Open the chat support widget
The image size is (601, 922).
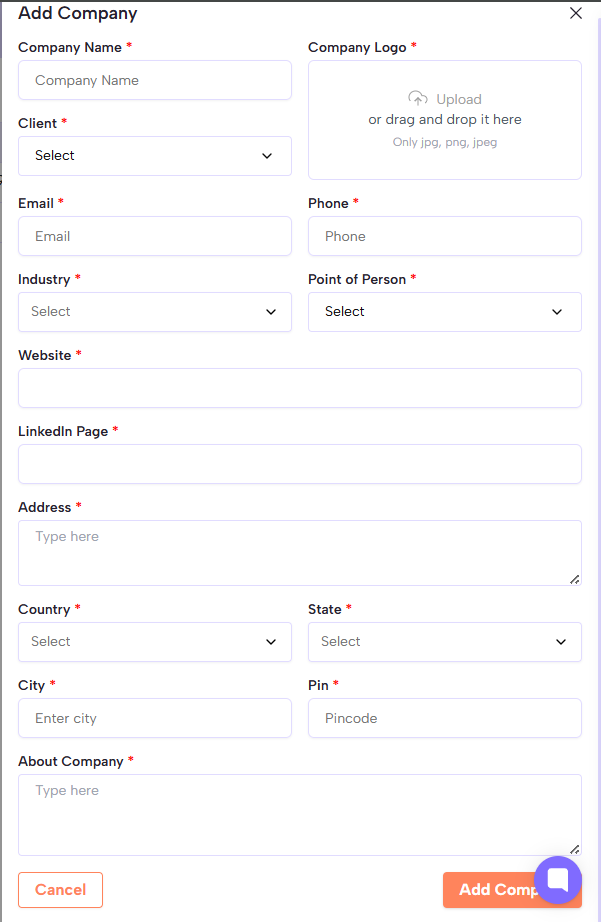[x=557, y=880]
